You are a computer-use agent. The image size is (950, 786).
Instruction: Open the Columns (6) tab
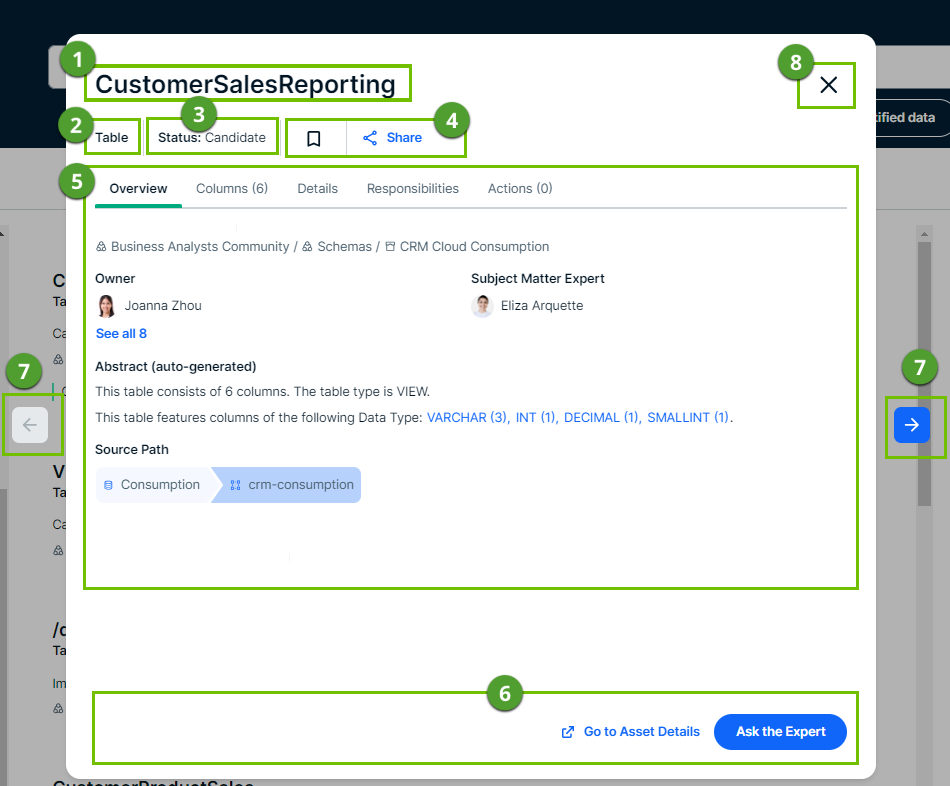232,188
